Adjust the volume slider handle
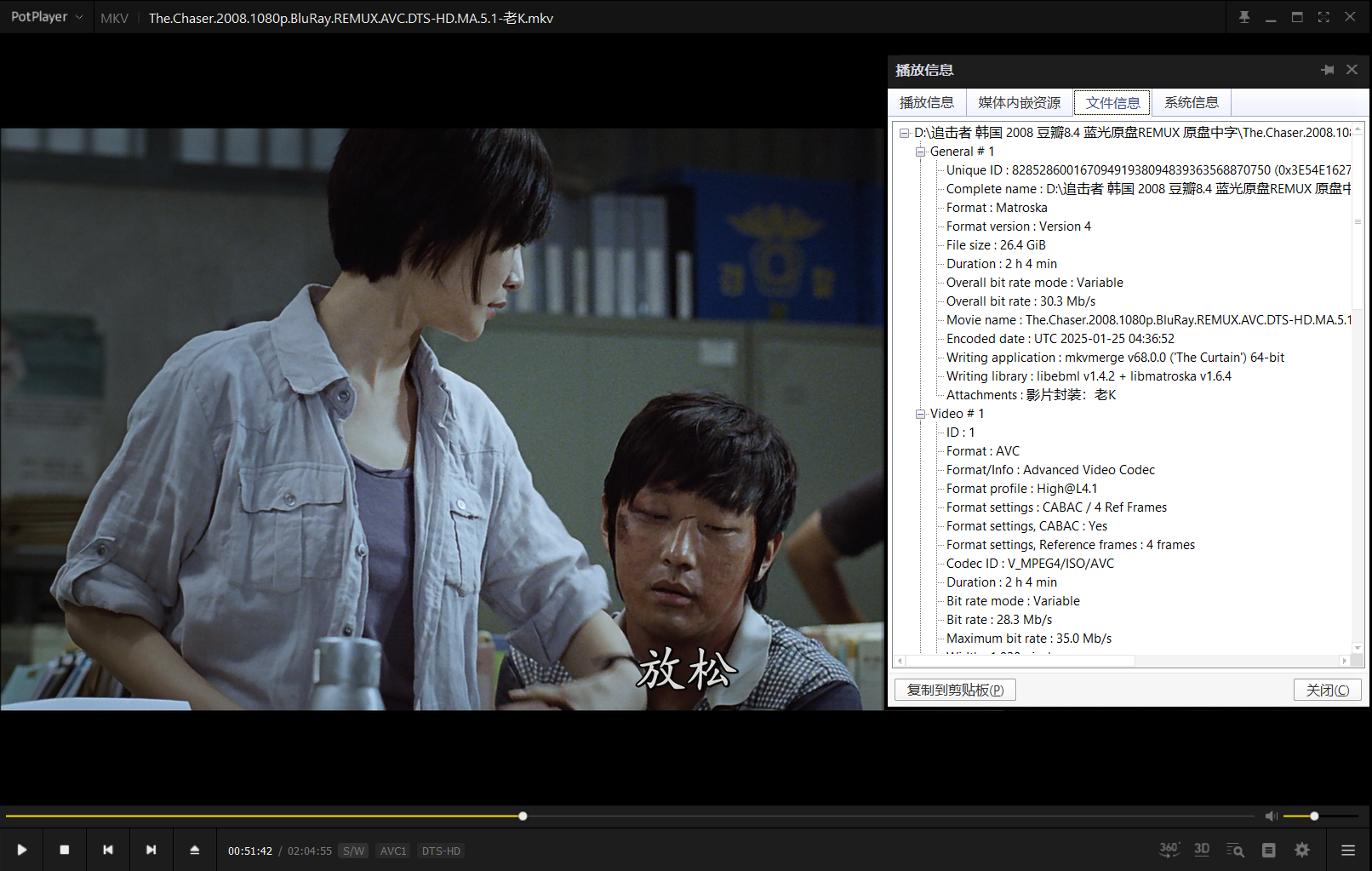1372x871 pixels. click(1314, 816)
